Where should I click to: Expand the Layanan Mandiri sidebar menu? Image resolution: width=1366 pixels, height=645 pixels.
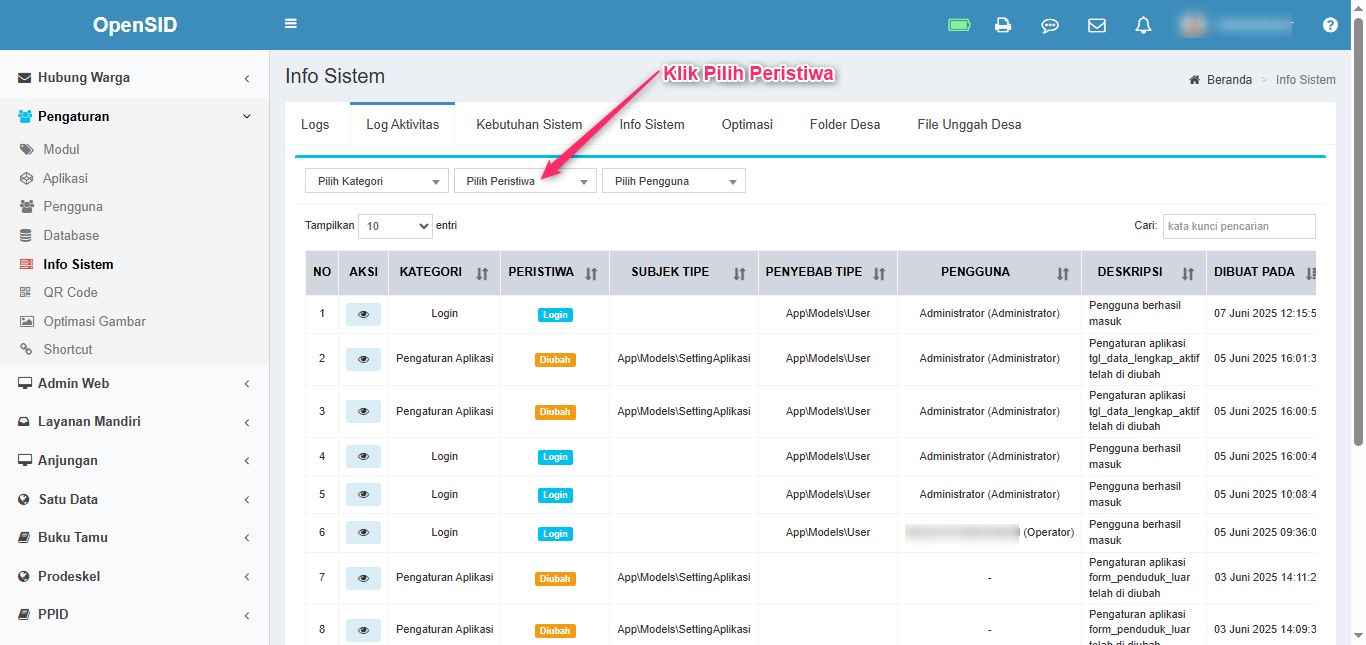[x=134, y=422]
